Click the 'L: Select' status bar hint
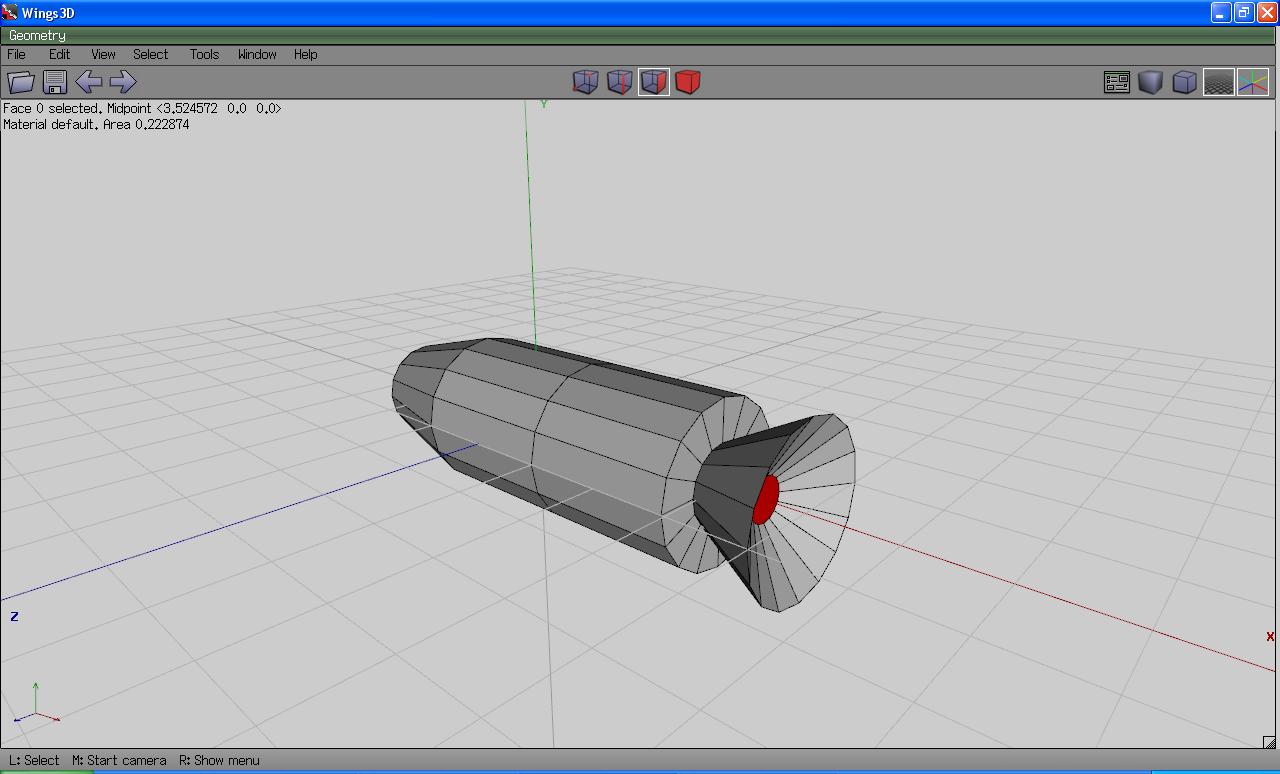The image size is (1280, 774). click(34, 760)
